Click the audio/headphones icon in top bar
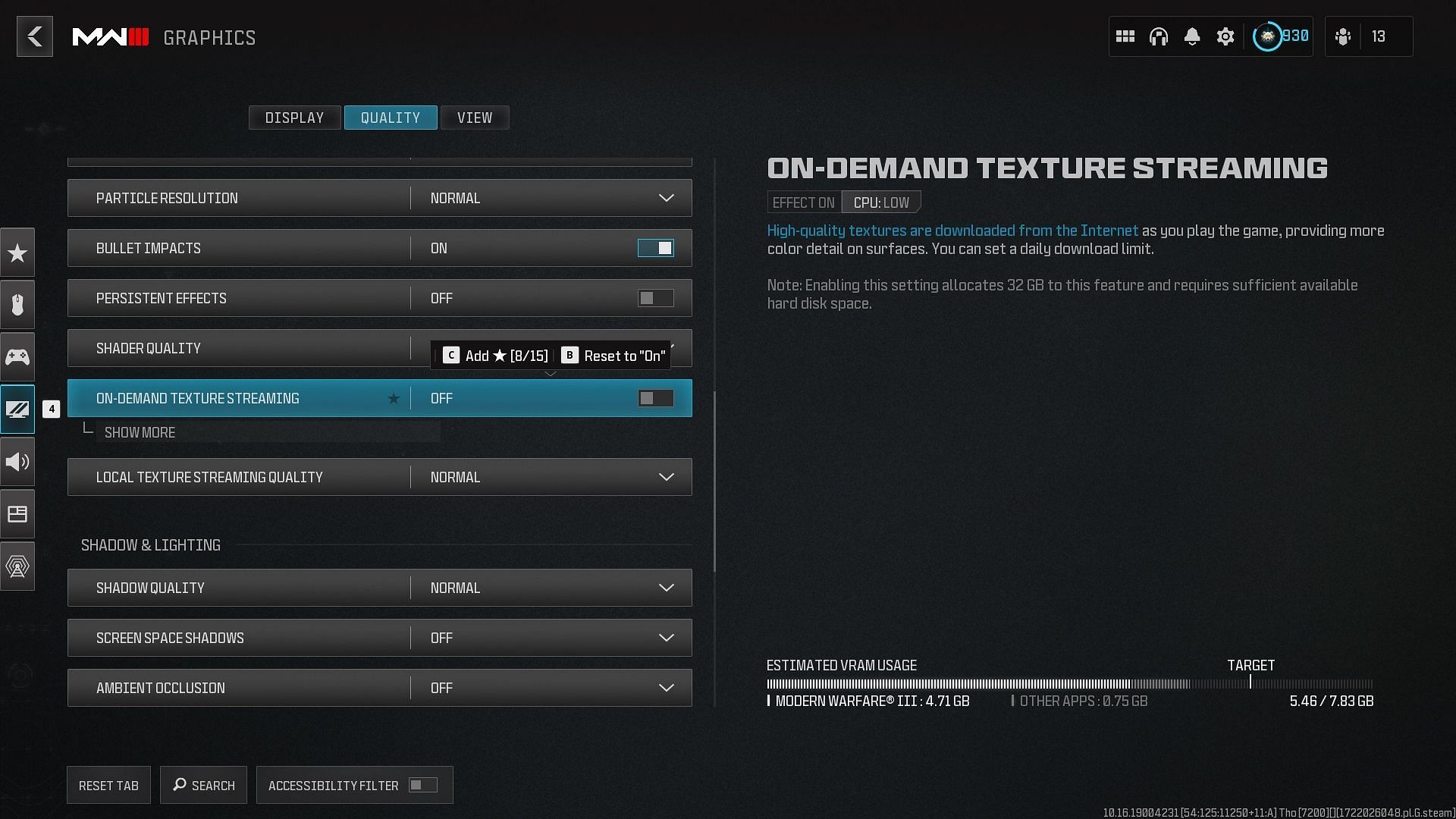 (1158, 37)
